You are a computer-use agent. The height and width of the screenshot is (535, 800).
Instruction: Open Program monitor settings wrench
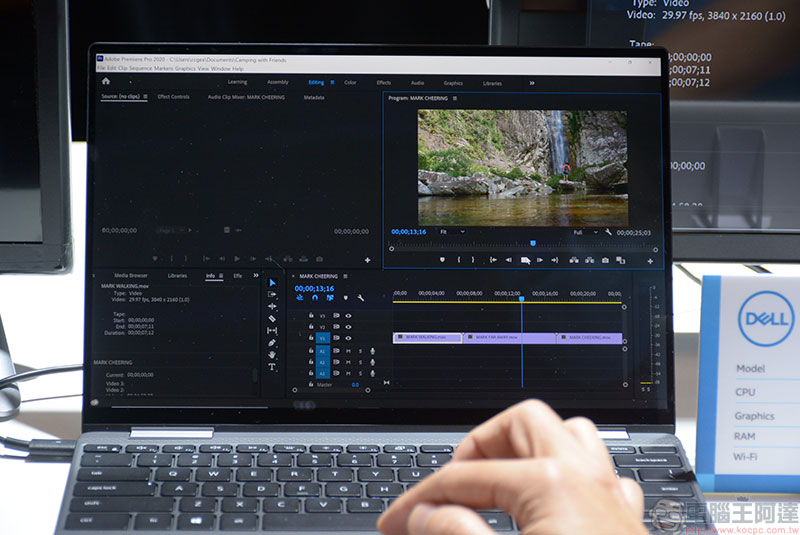pos(608,232)
